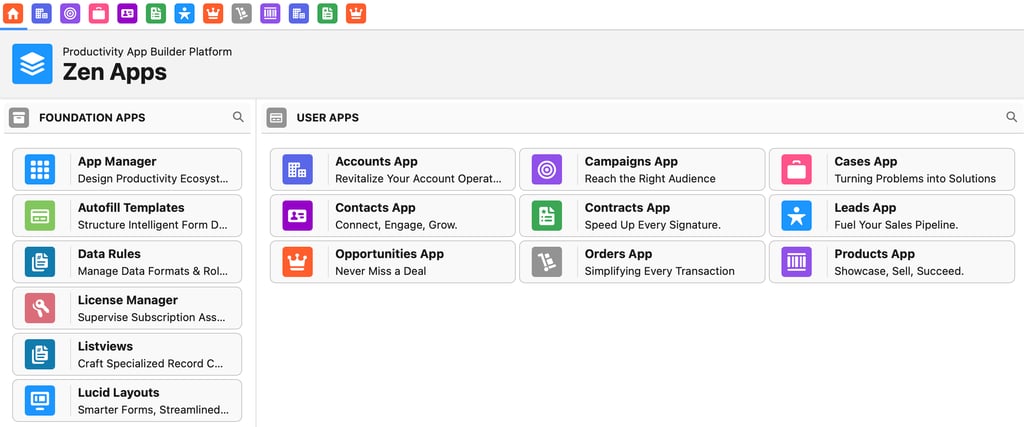
Task: Launch the Accounts App card title
Action: click(376, 162)
